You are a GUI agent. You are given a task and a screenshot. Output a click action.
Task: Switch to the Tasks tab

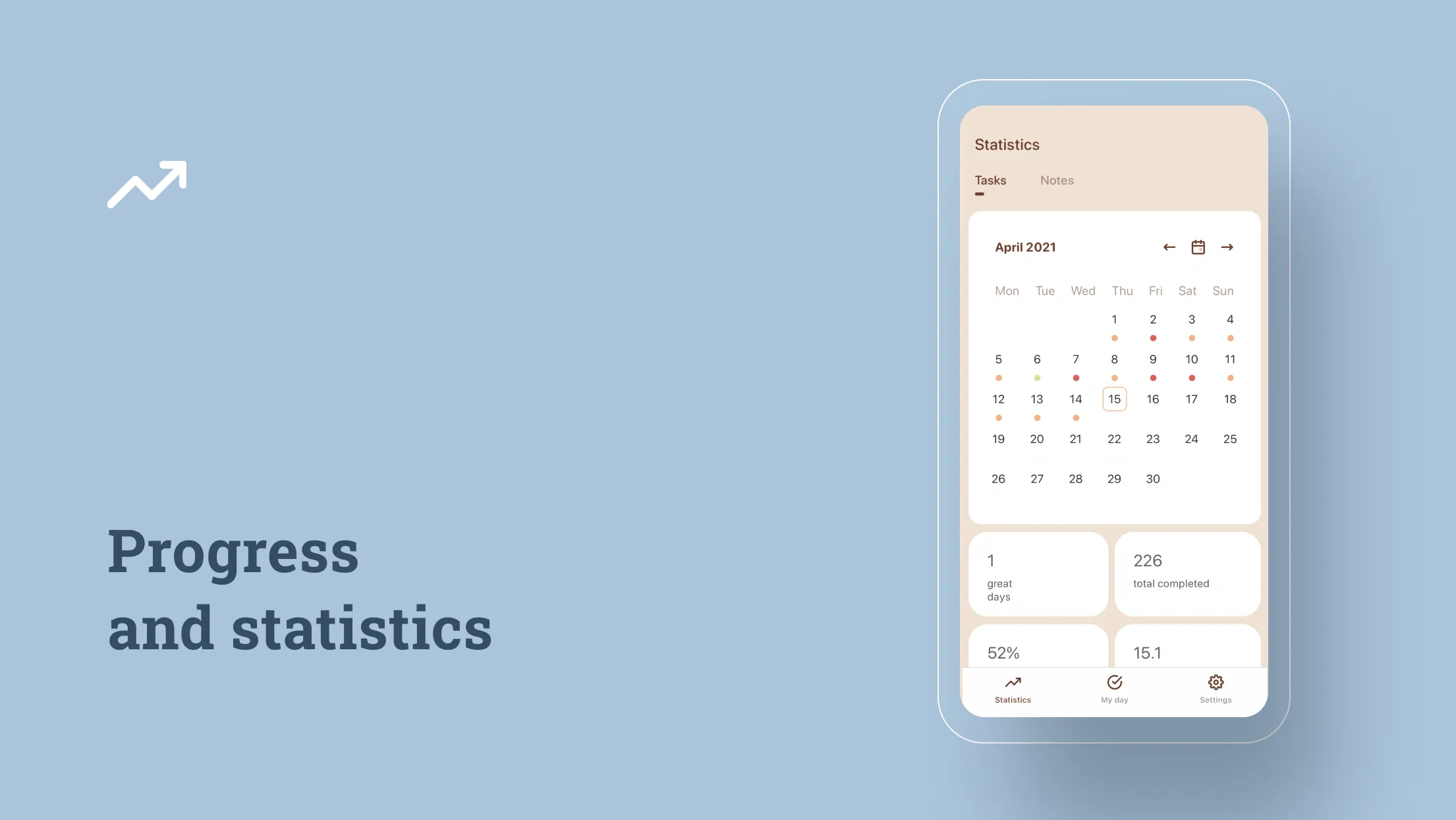tap(990, 180)
